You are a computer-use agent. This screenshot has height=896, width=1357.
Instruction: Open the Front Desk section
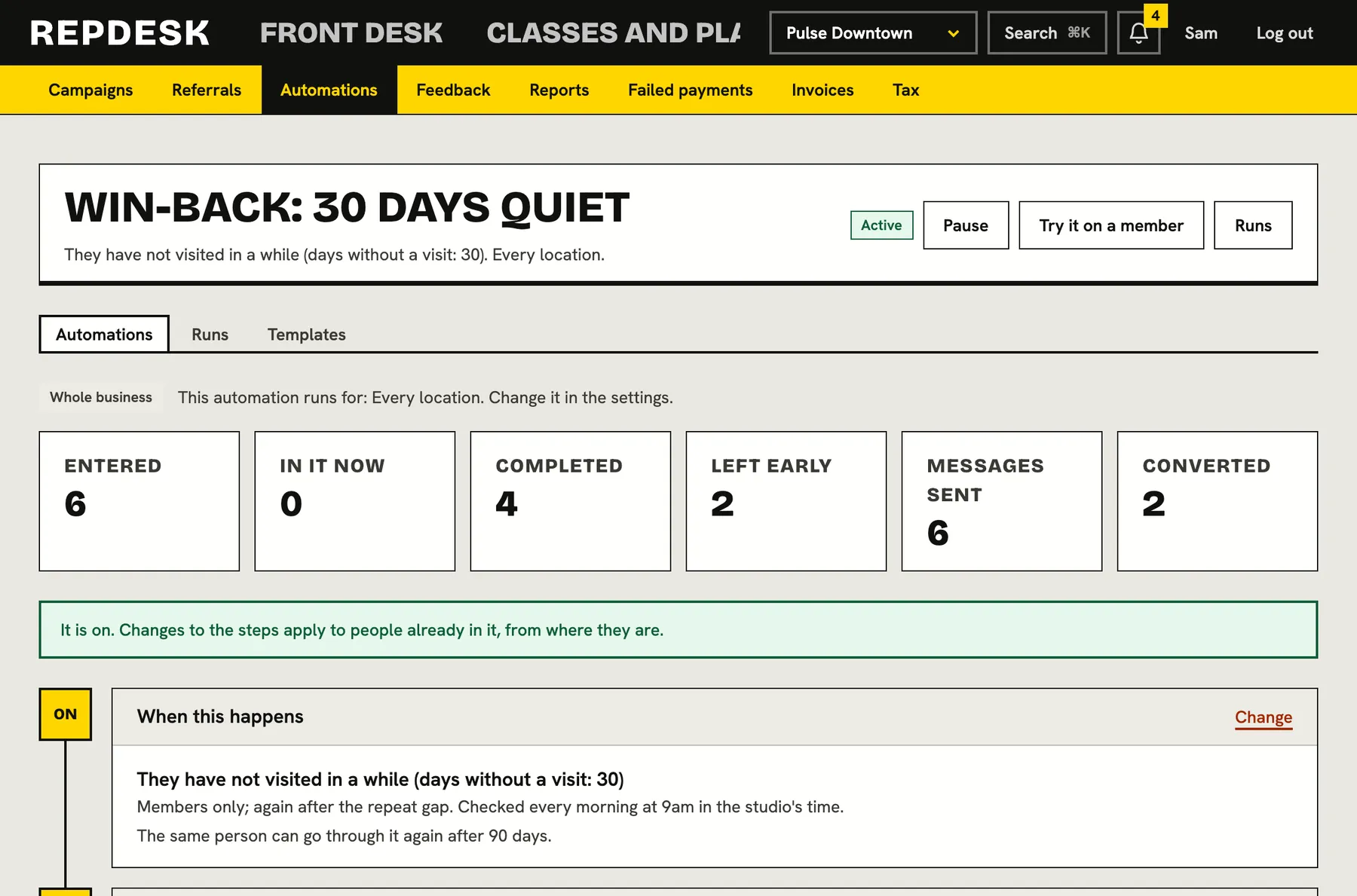pyautogui.click(x=351, y=33)
